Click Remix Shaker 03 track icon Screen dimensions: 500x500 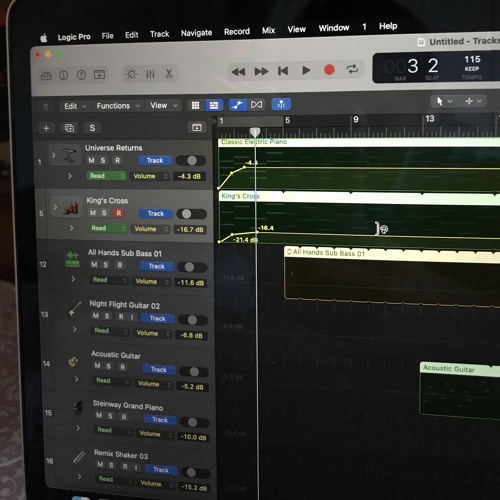coord(79,457)
